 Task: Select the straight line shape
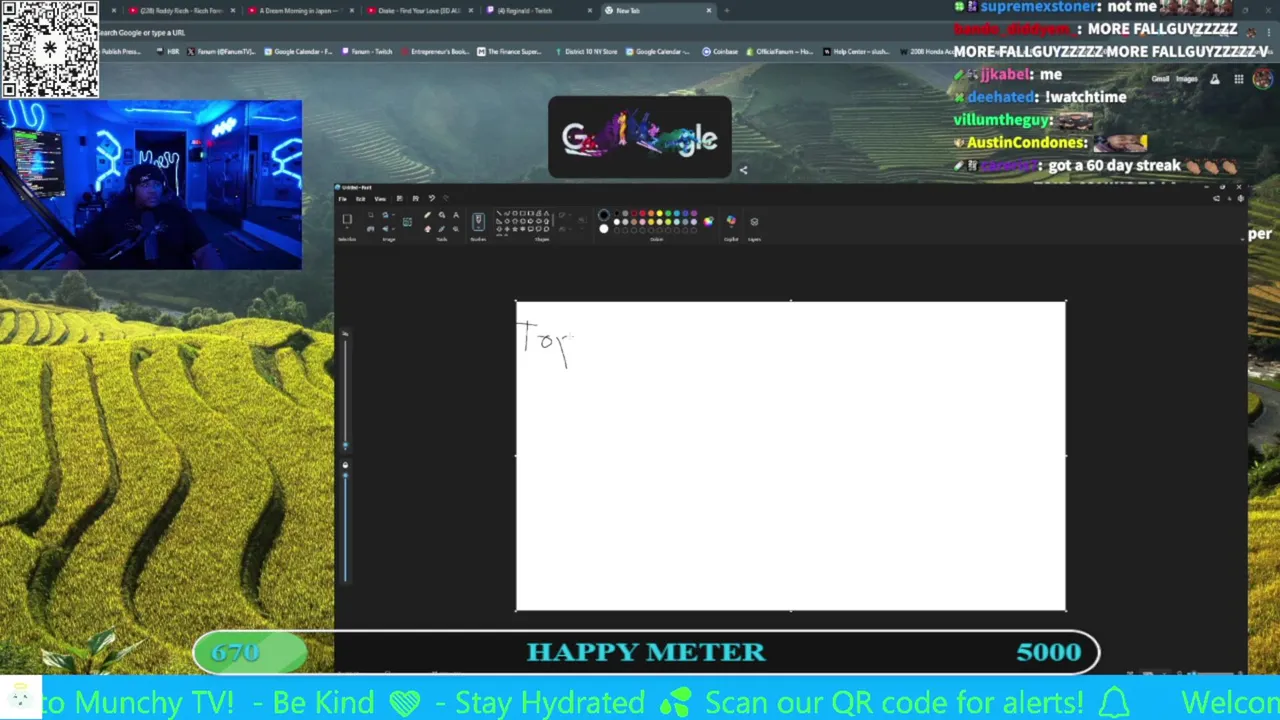tap(499, 213)
